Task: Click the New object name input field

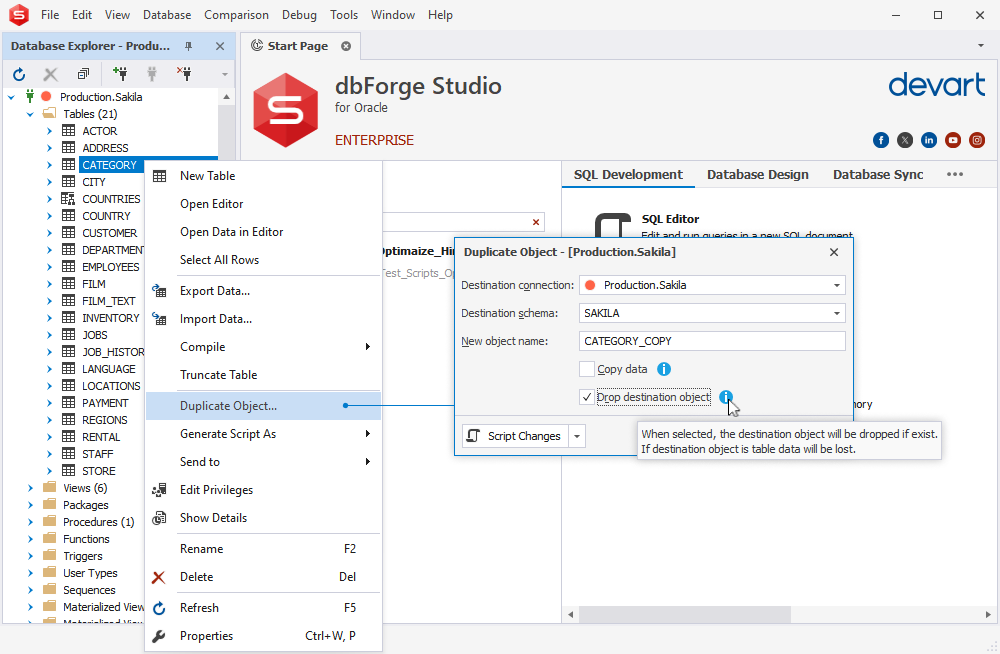Action: coord(712,341)
